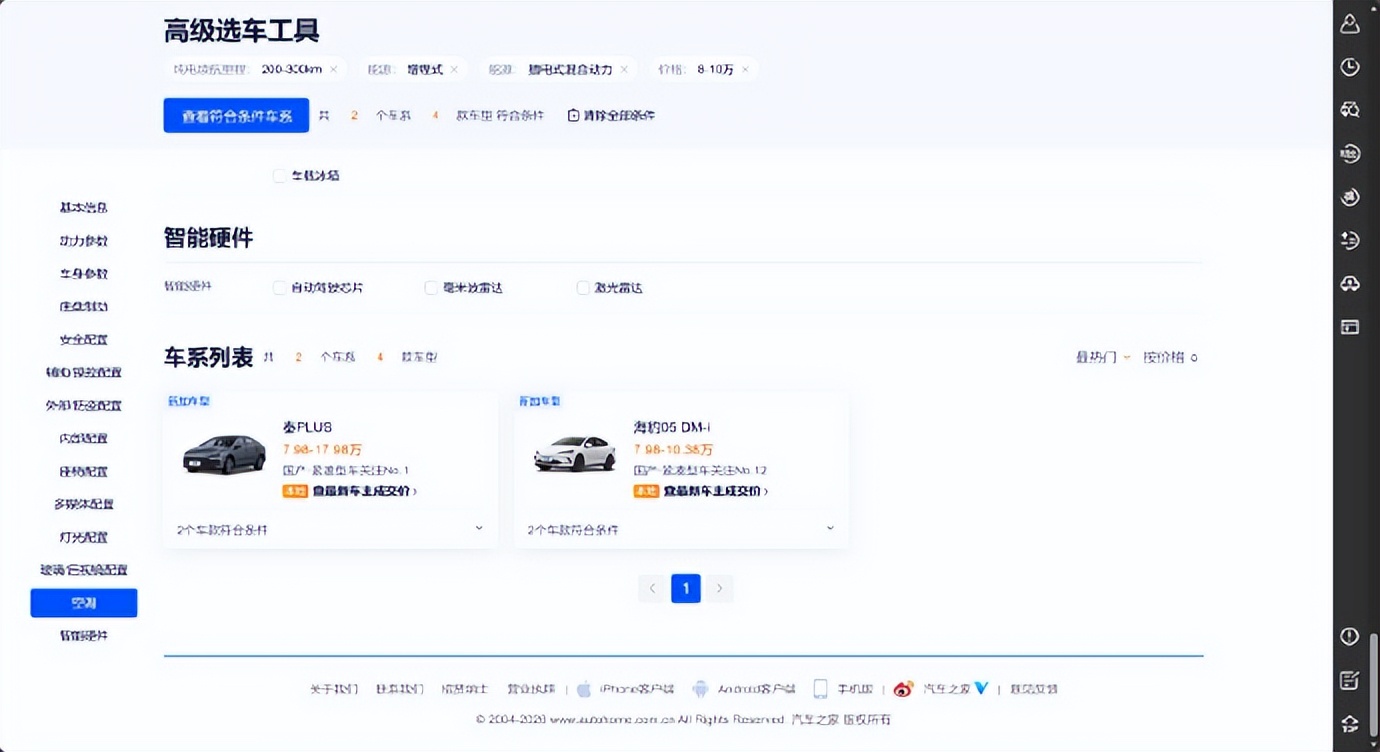
Task: Sort the car list by 按价格
Action: (x=1170, y=357)
